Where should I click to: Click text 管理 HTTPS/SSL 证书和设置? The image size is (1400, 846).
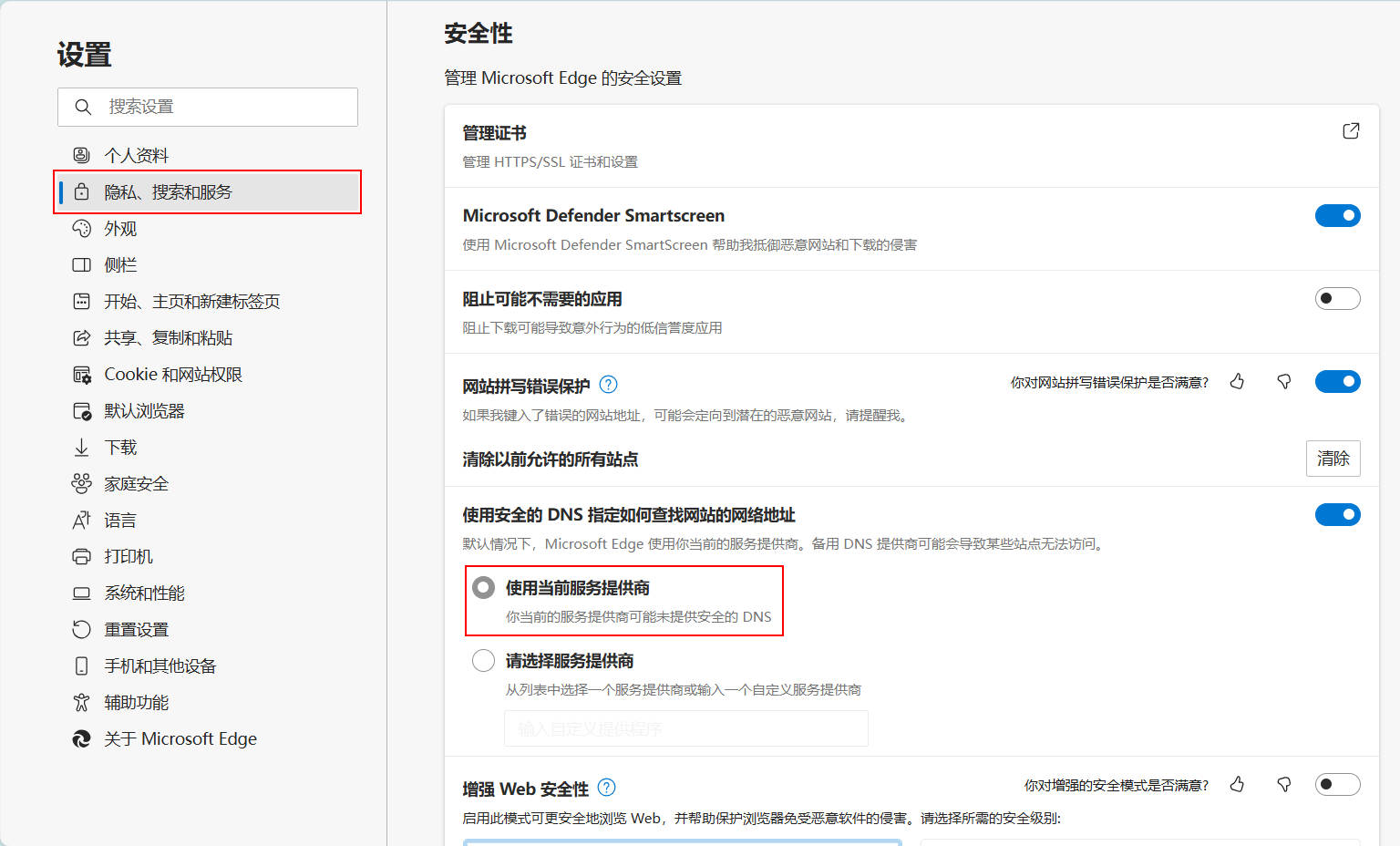point(550,162)
